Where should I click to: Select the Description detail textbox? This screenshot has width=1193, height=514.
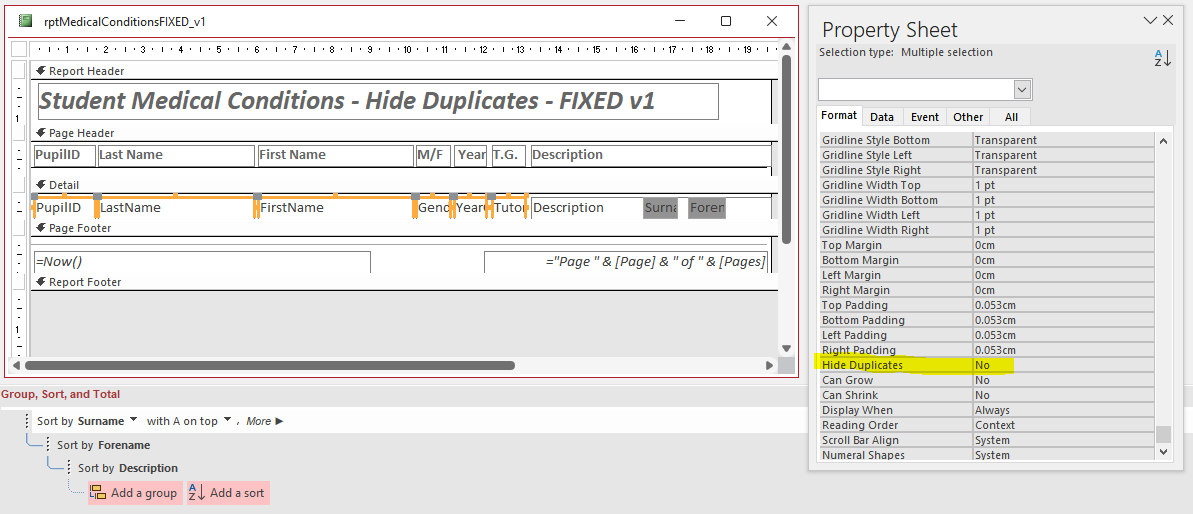click(x=586, y=208)
